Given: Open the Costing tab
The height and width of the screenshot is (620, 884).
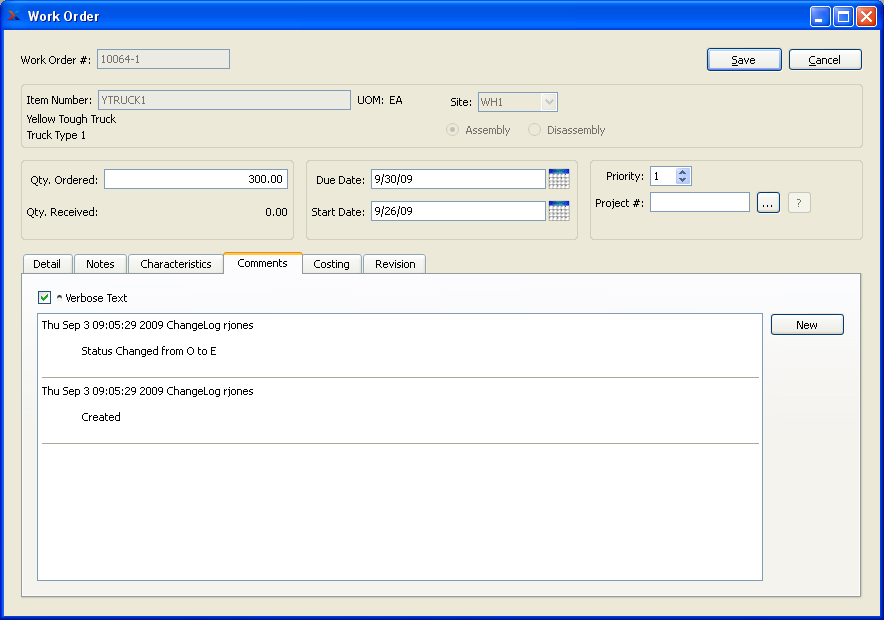Looking at the screenshot, I should [x=331, y=264].
